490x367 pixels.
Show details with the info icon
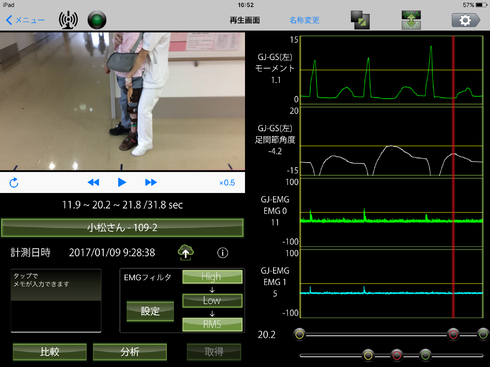(223, 253)
